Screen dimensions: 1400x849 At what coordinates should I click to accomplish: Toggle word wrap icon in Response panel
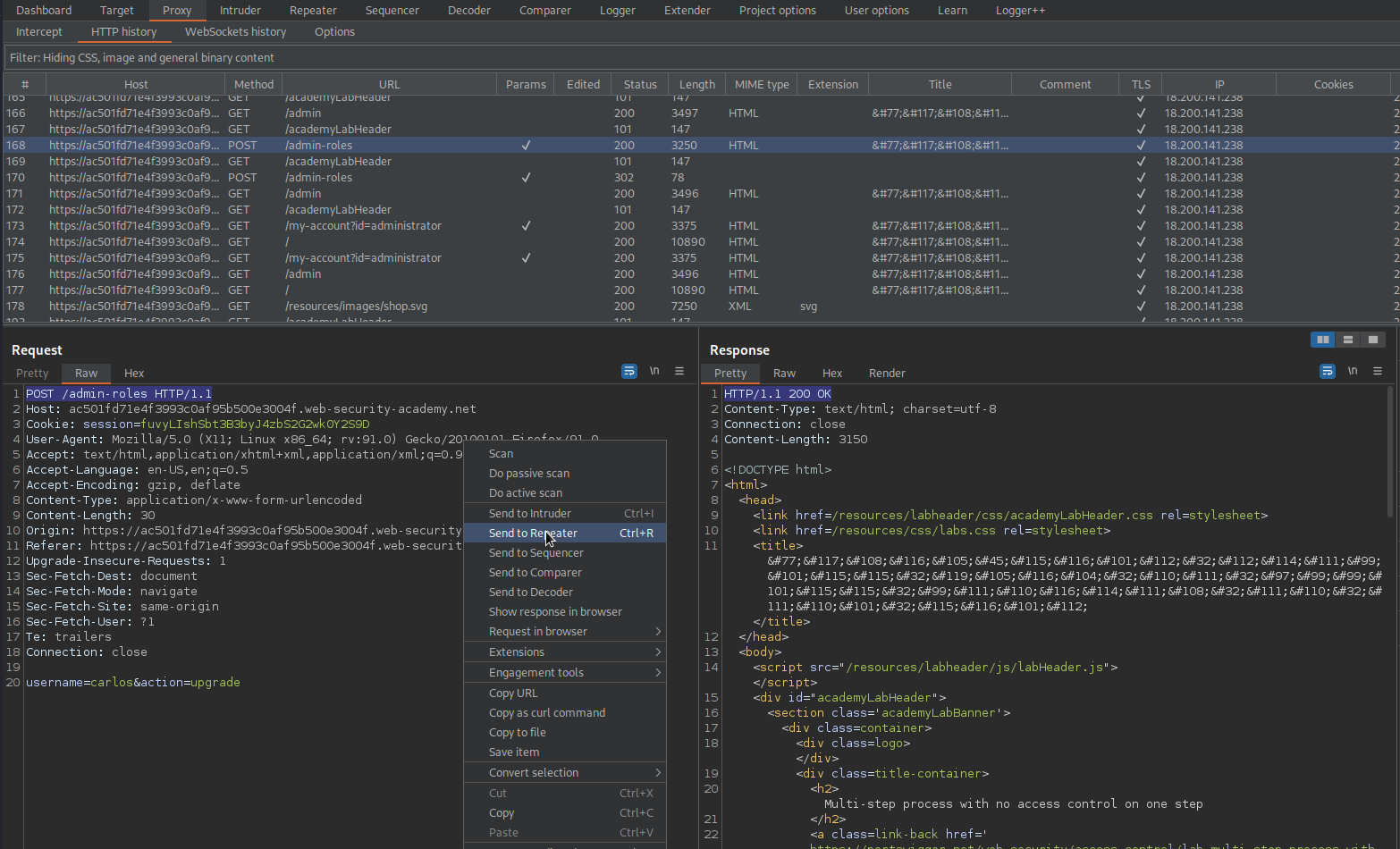1328,371
